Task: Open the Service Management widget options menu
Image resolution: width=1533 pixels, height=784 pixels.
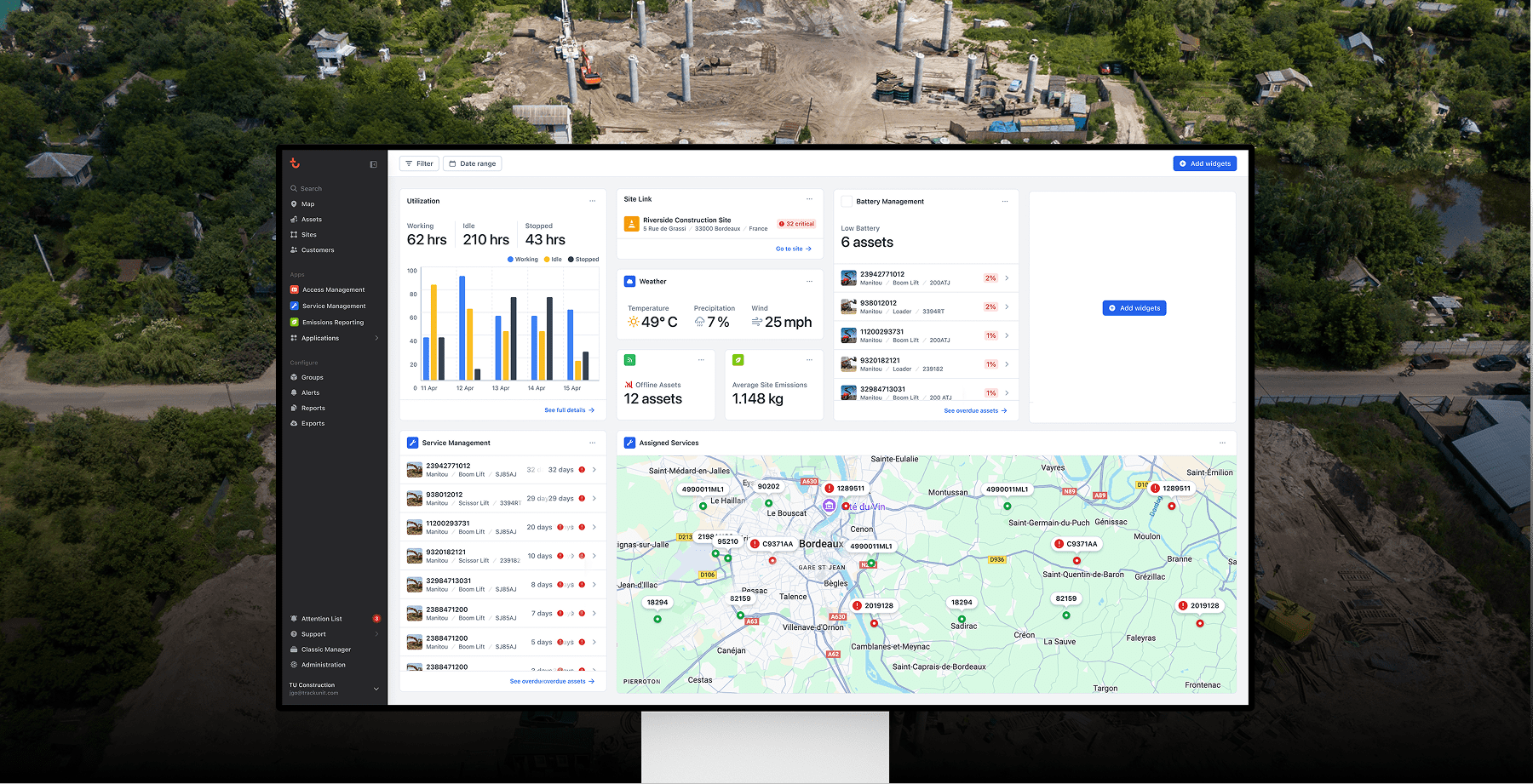Action: pyautogui.click(x=593, y=443)
